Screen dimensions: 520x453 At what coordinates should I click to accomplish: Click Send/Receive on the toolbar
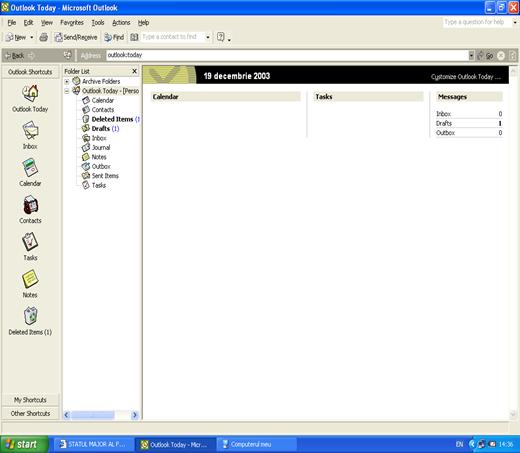[76, 37]
